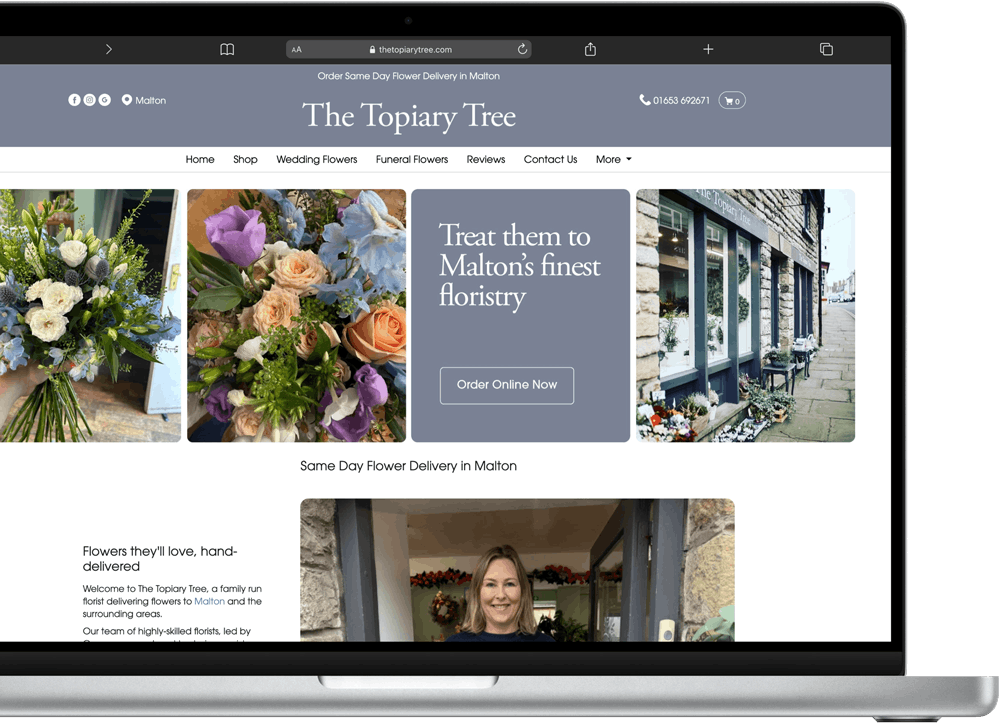Go forward with Safari arrow
The image size is (1000, 724).
point(108,49)
